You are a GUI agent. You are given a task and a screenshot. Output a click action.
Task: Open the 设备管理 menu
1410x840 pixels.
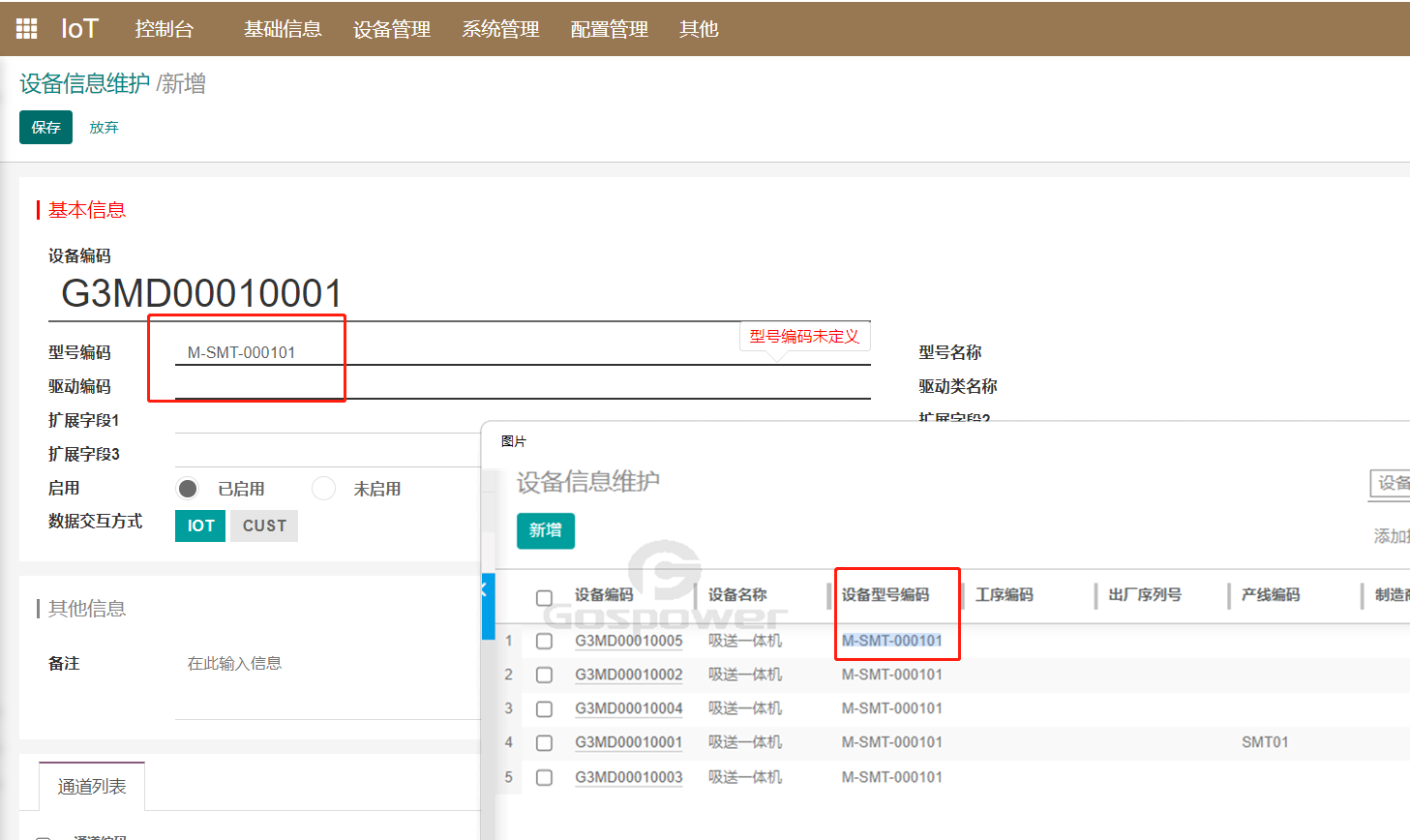point(392,29)
